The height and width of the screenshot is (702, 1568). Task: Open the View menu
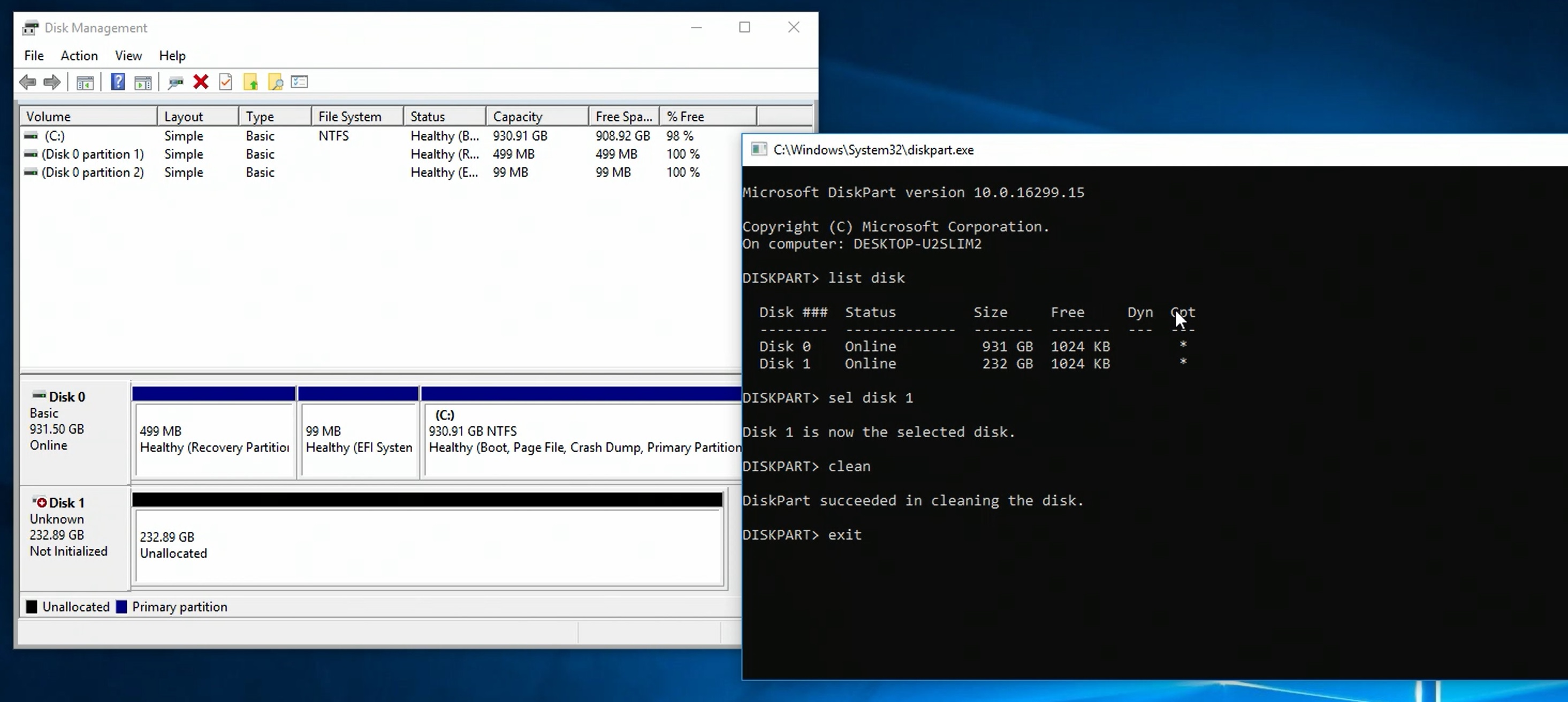(128, 56)
